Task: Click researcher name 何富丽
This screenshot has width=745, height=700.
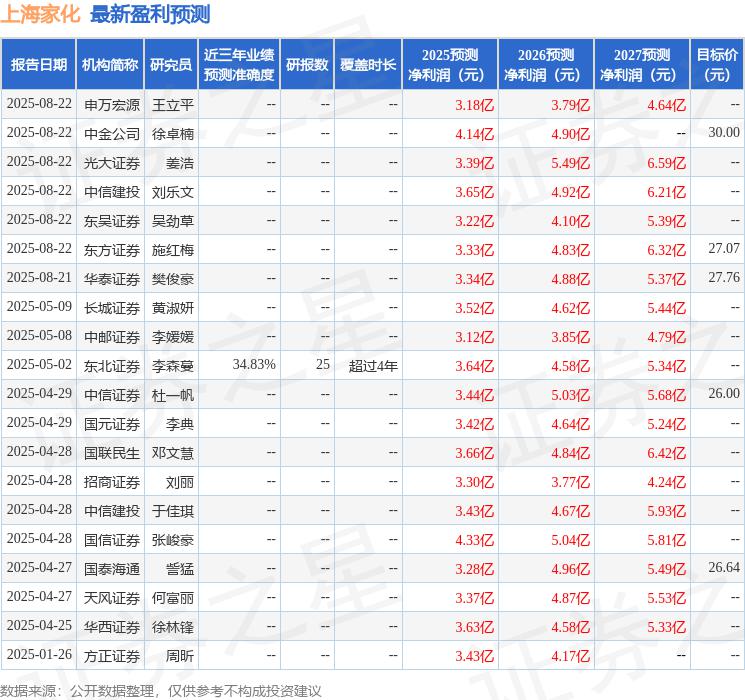Action: point(173,597)
